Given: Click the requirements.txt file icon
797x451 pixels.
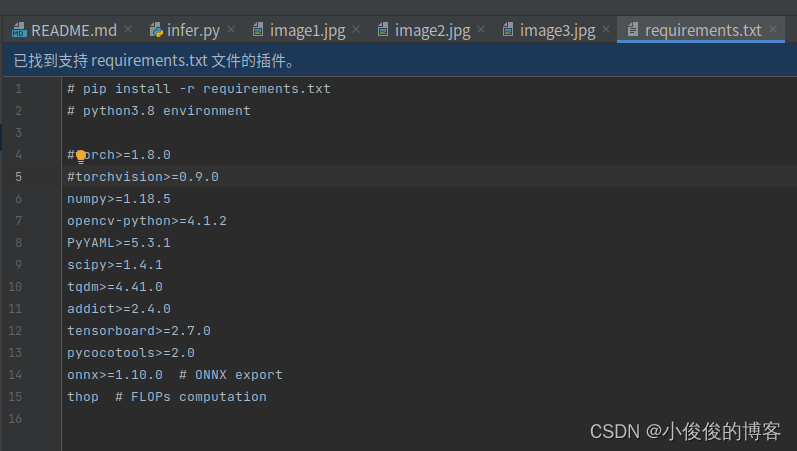Looking at the screenshot, I should point(632,30).
